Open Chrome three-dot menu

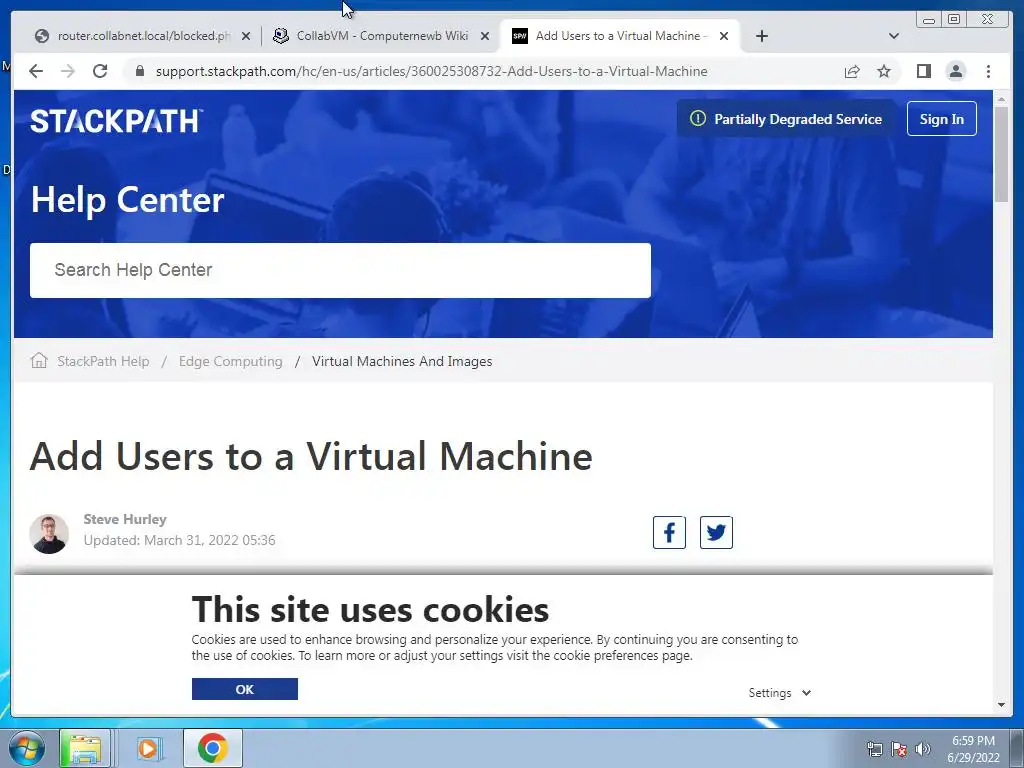(988, 71)
